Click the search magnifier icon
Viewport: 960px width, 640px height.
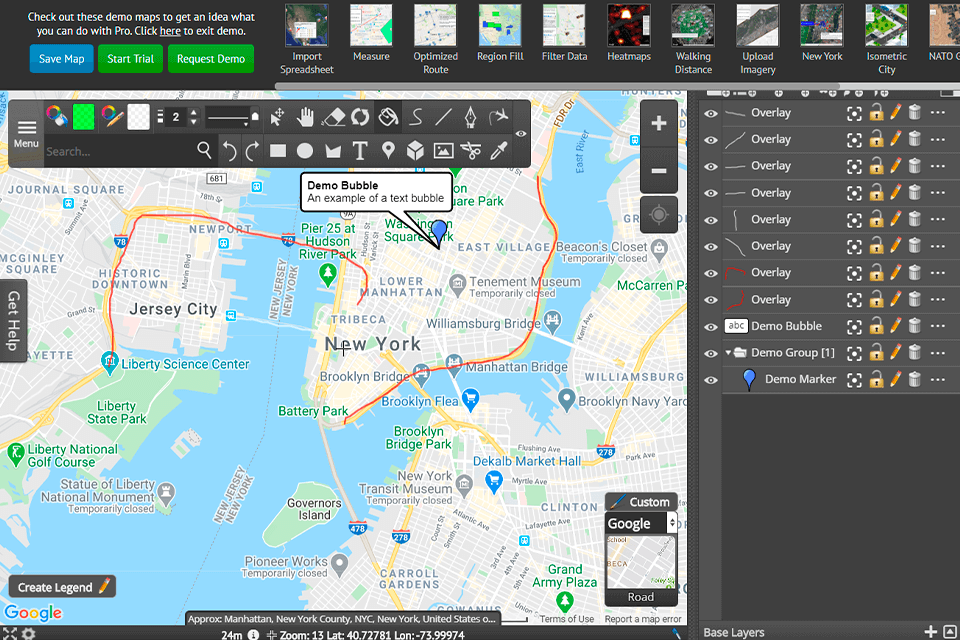click(x=204, y=149)
